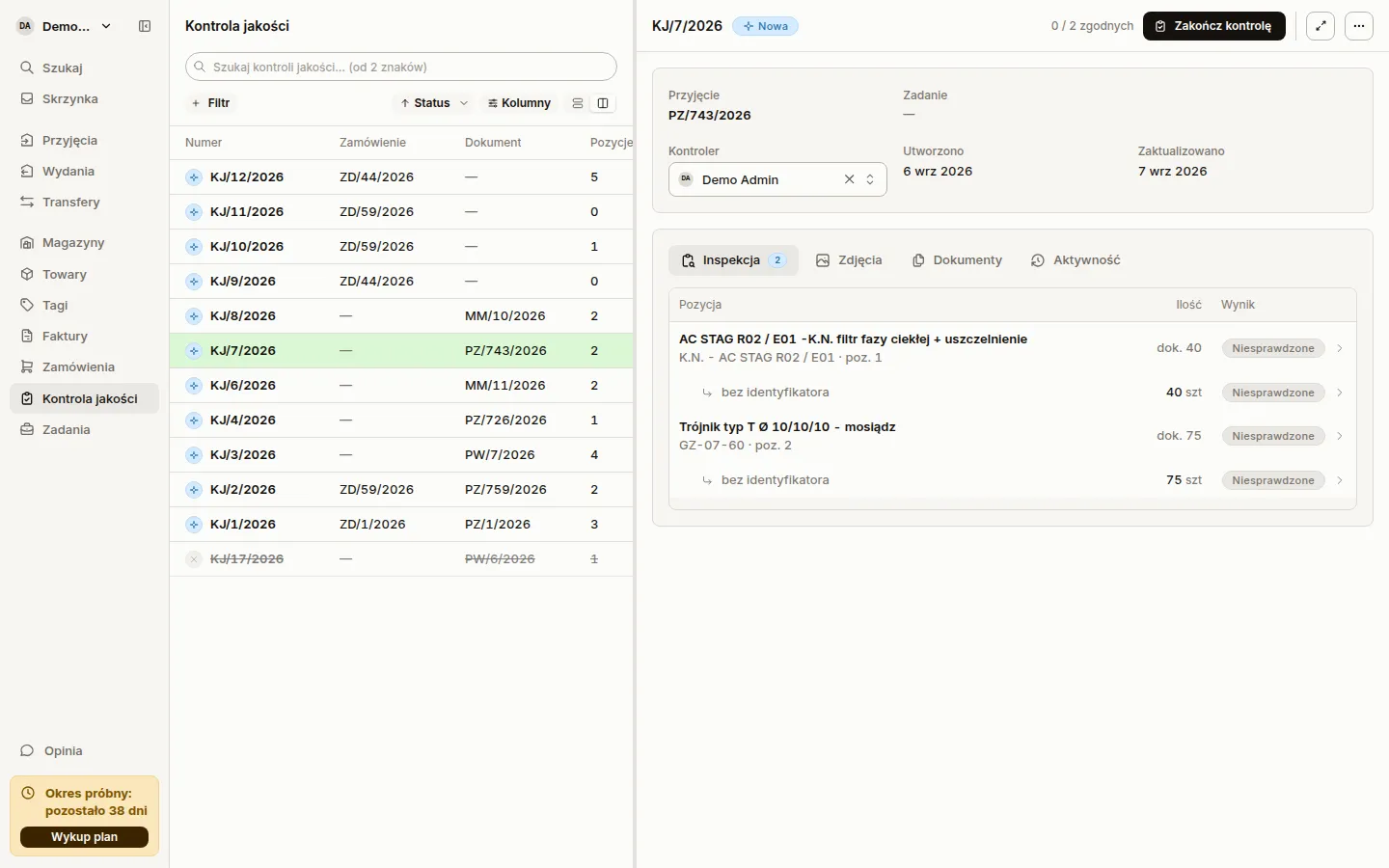The height and width of the screenshot is (868, 1389).
Task: Open Szukaj search in sidebar
Action: coord(84,68)
